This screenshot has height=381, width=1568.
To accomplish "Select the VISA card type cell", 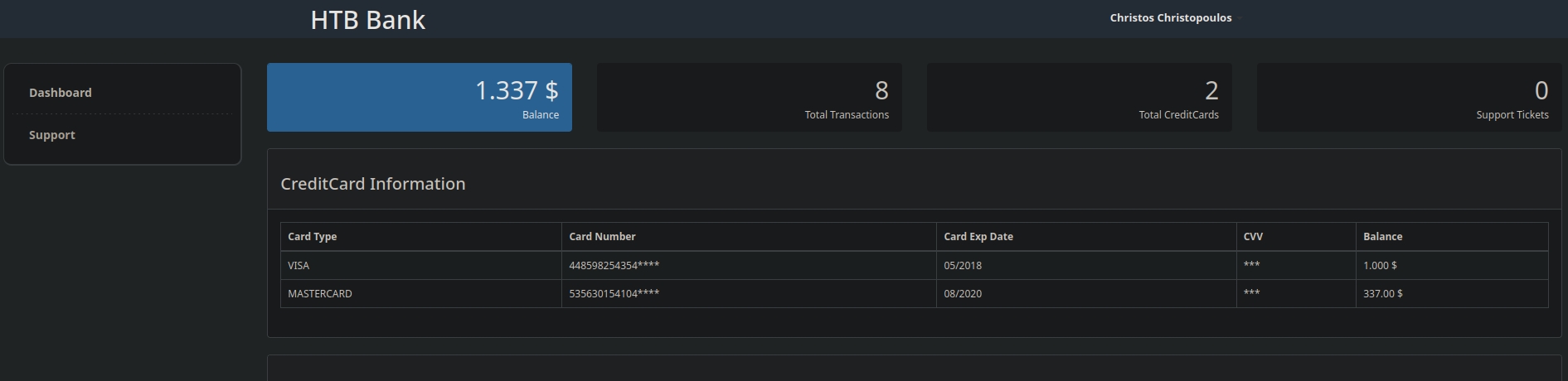I will (x=299, y=266).
